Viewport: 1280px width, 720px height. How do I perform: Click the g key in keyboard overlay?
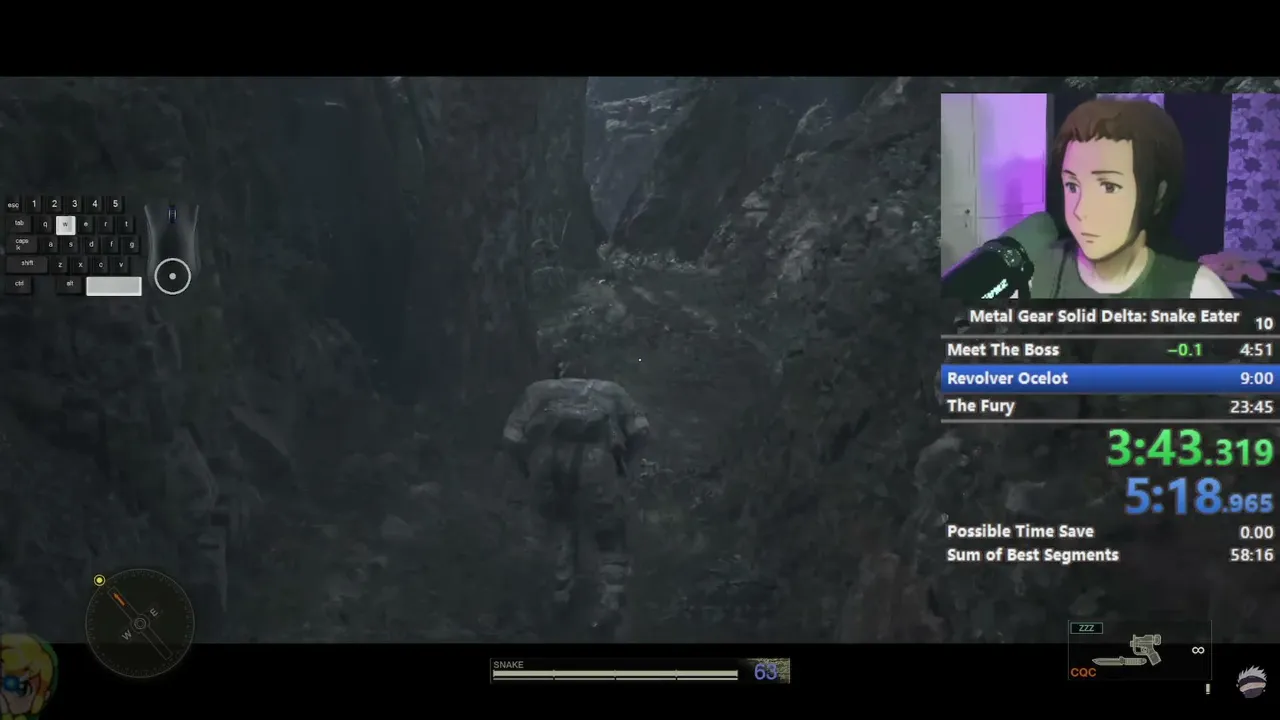tap(131, 244)
